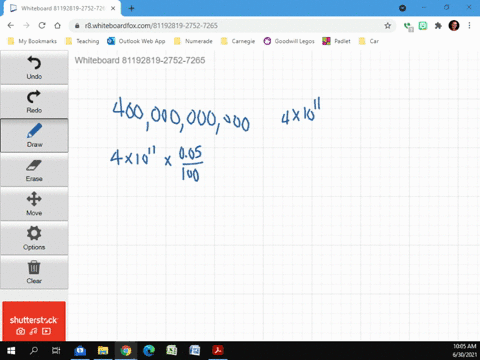The width and height of the screenshot is (480, 360).
Task: Open Numerade bookmarks folder
Action: (x=193, y=41)
